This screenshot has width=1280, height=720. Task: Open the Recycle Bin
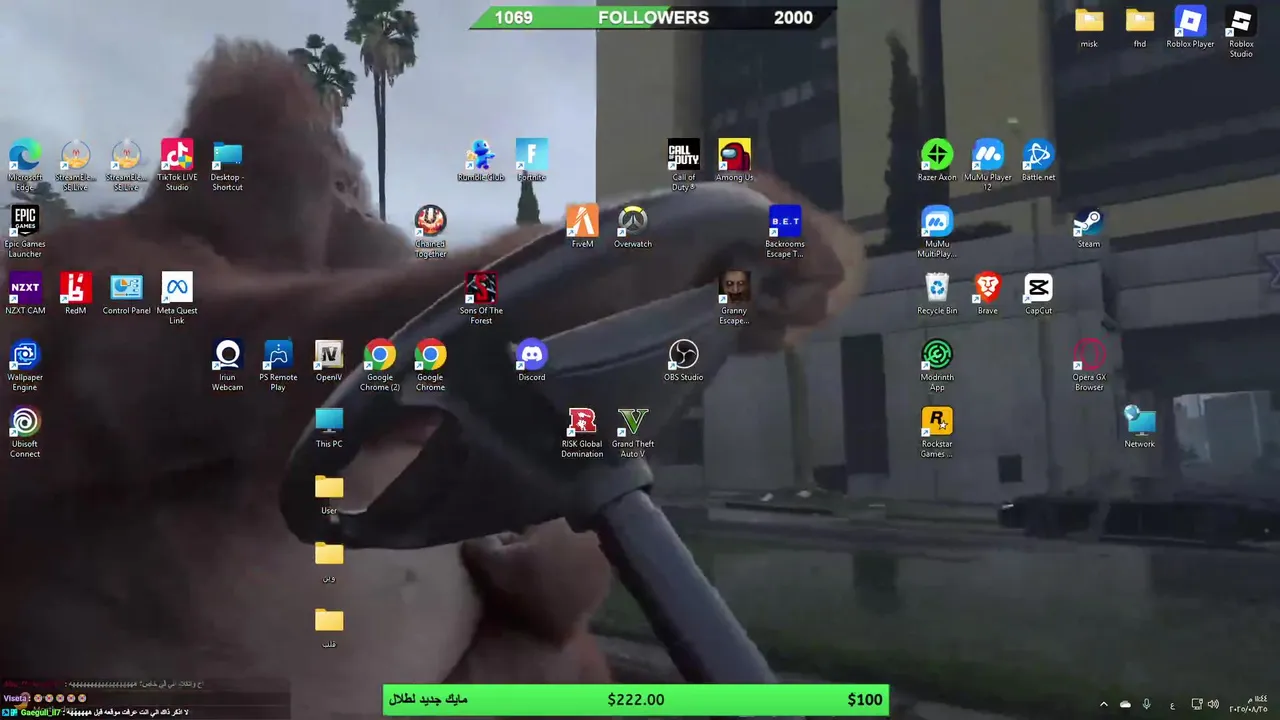pos(937,293)
